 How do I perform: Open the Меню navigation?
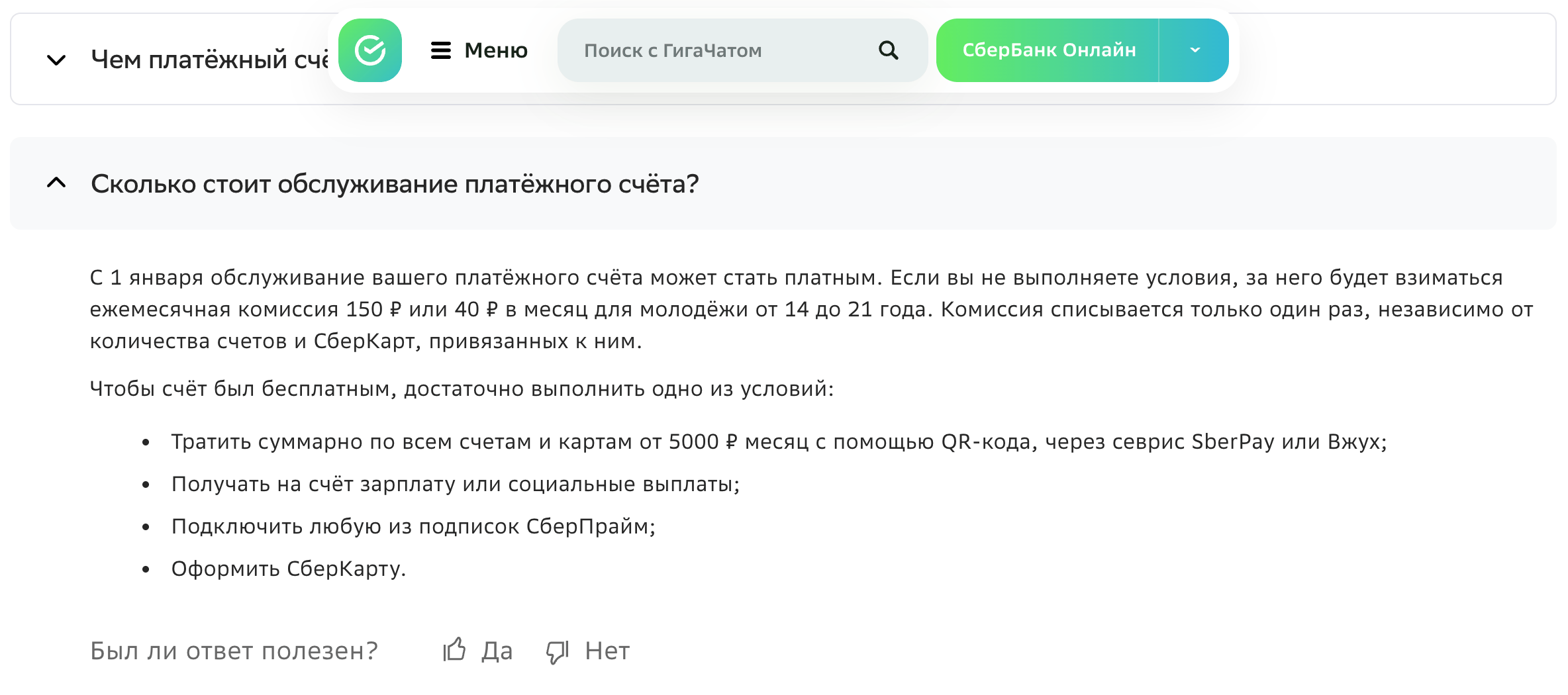[x=495, y=50]
